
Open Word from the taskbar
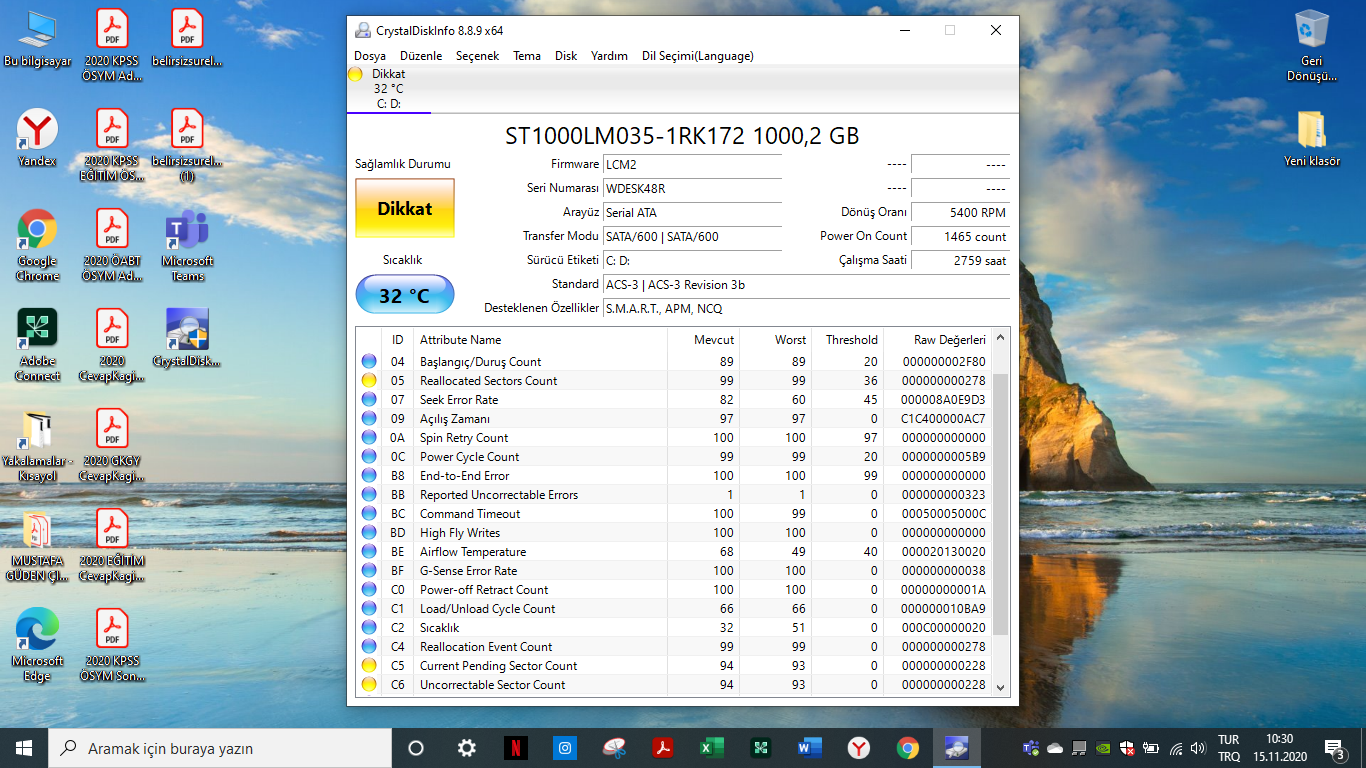pyautogui.click(x=809, y=747)
